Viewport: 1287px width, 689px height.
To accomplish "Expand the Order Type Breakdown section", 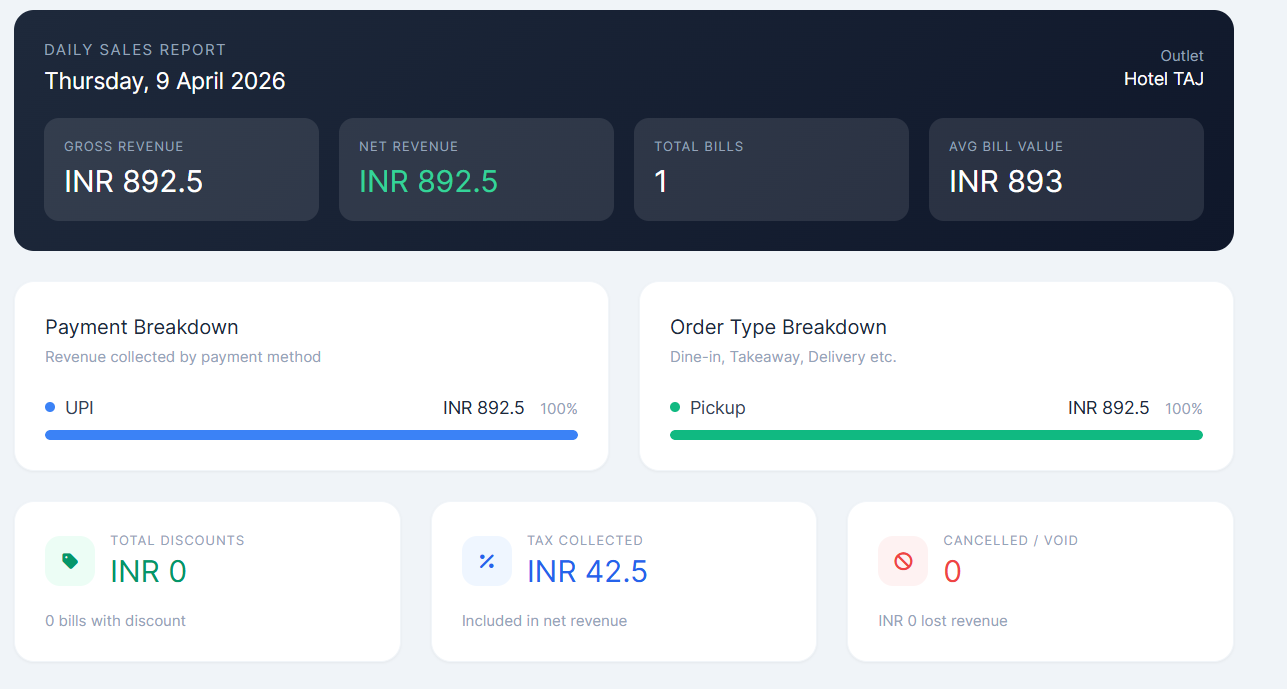I will click(x=778, y=327).
